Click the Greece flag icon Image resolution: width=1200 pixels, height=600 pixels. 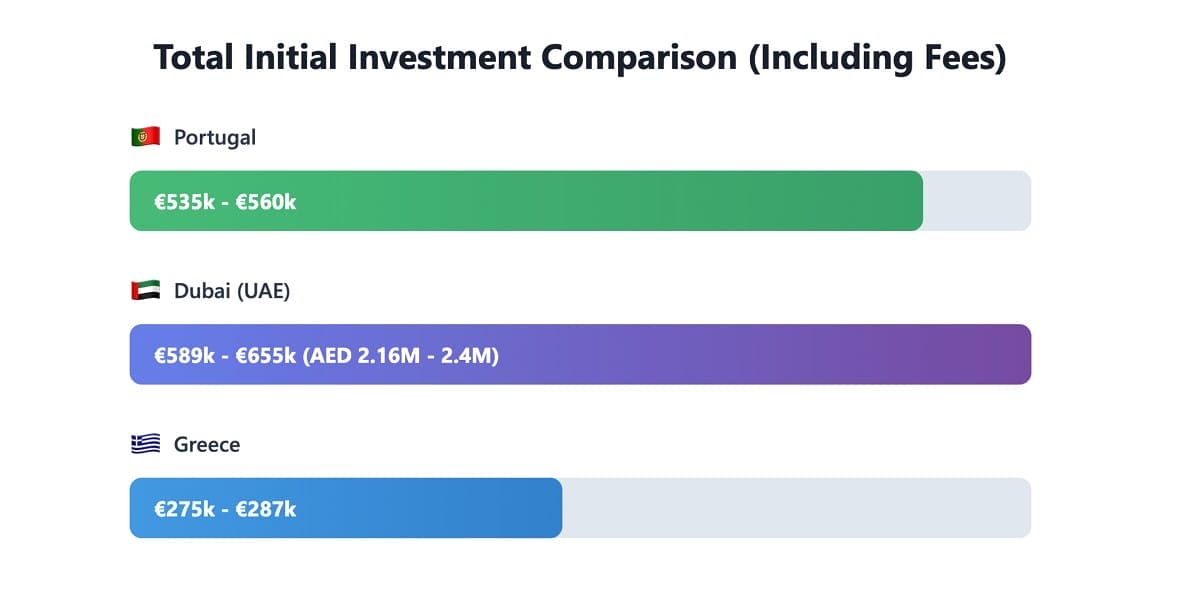pos(145,444)
